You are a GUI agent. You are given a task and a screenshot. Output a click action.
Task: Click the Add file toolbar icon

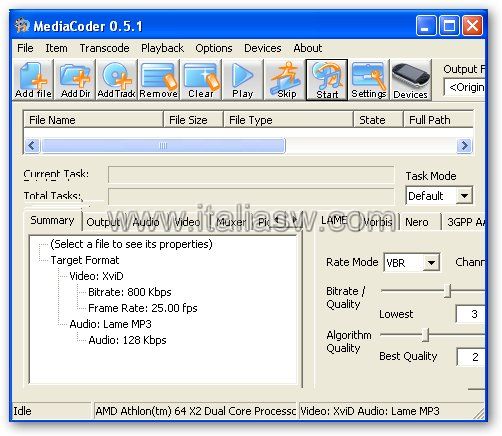point(33,80)
